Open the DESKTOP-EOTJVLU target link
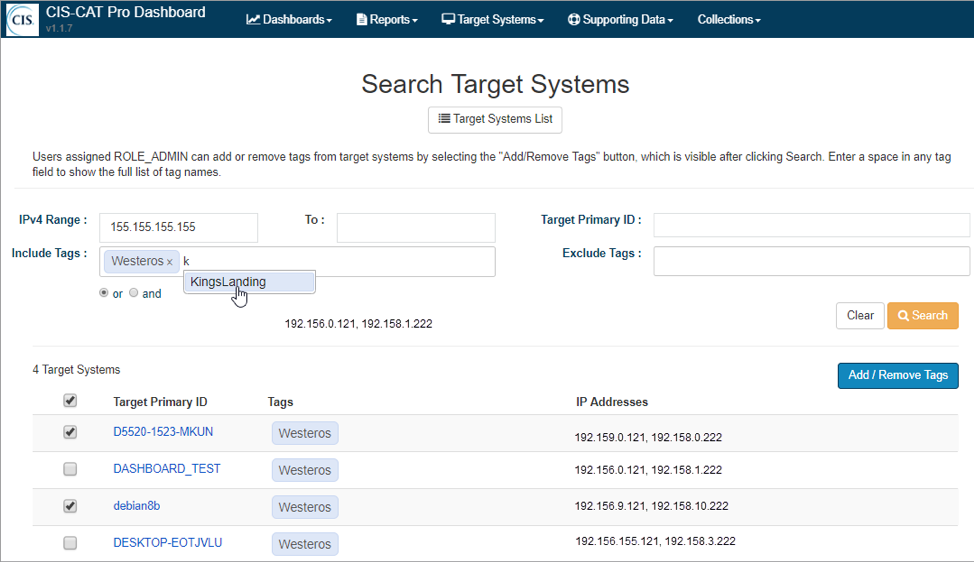Image resolution: width=974 pixels, height=562 pixels. [168, 543]
